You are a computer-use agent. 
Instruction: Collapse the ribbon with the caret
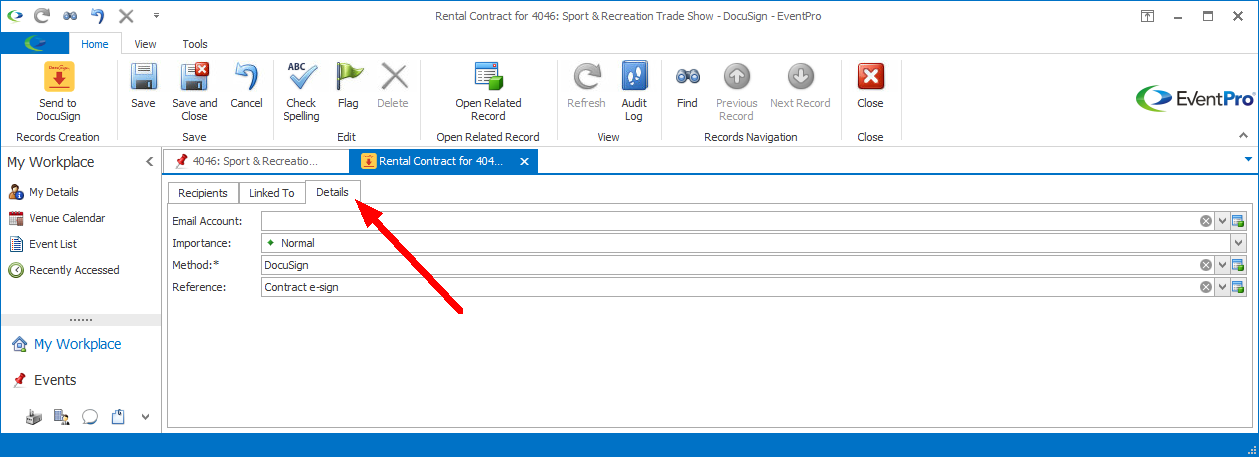1244,135
